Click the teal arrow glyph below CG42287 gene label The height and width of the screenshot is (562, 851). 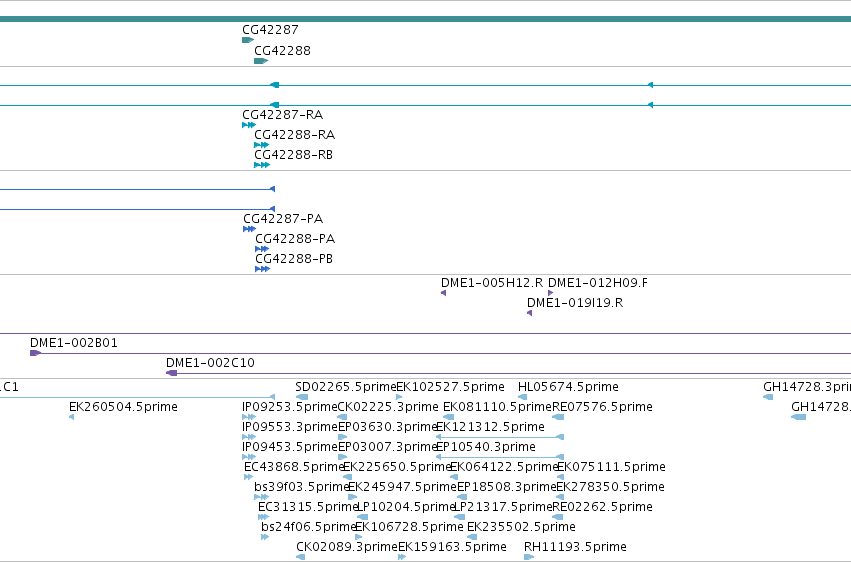[248, 40]
